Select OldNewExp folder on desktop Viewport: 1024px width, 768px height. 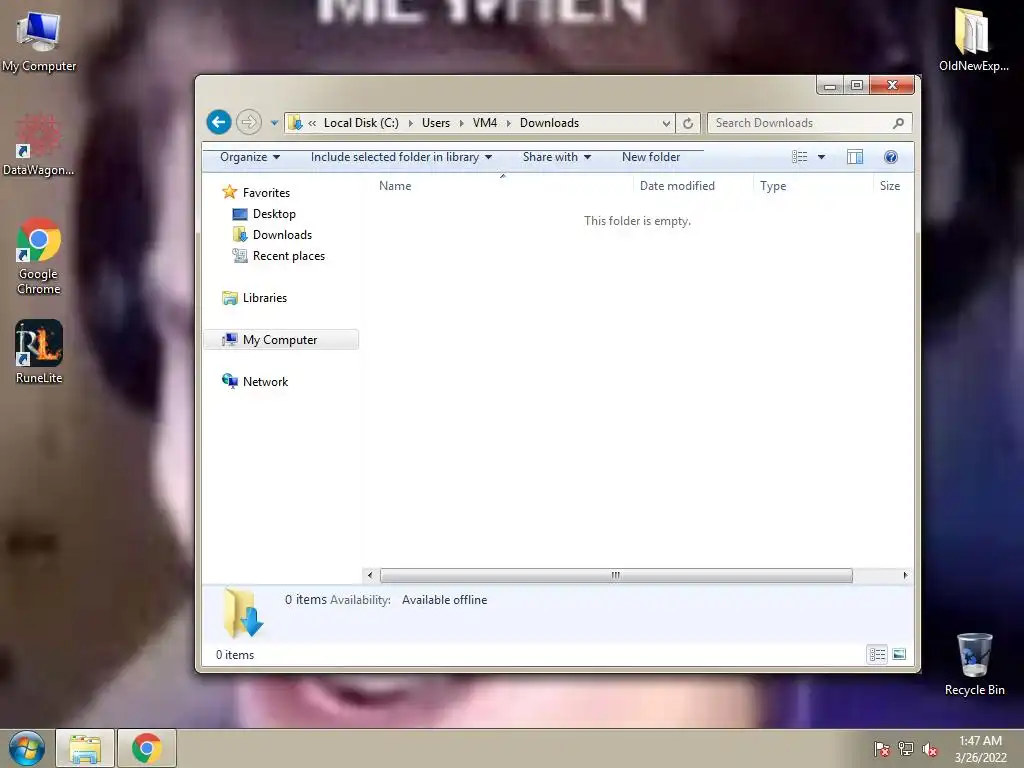point(973,39)
